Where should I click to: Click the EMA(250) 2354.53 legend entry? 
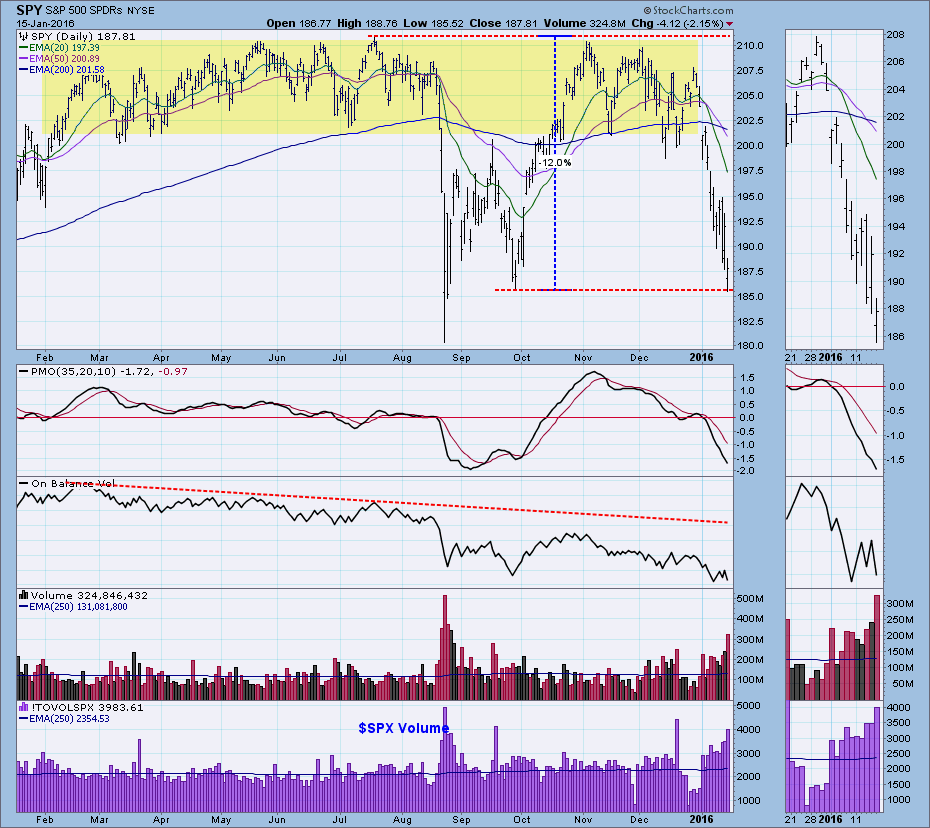point(65,718)
